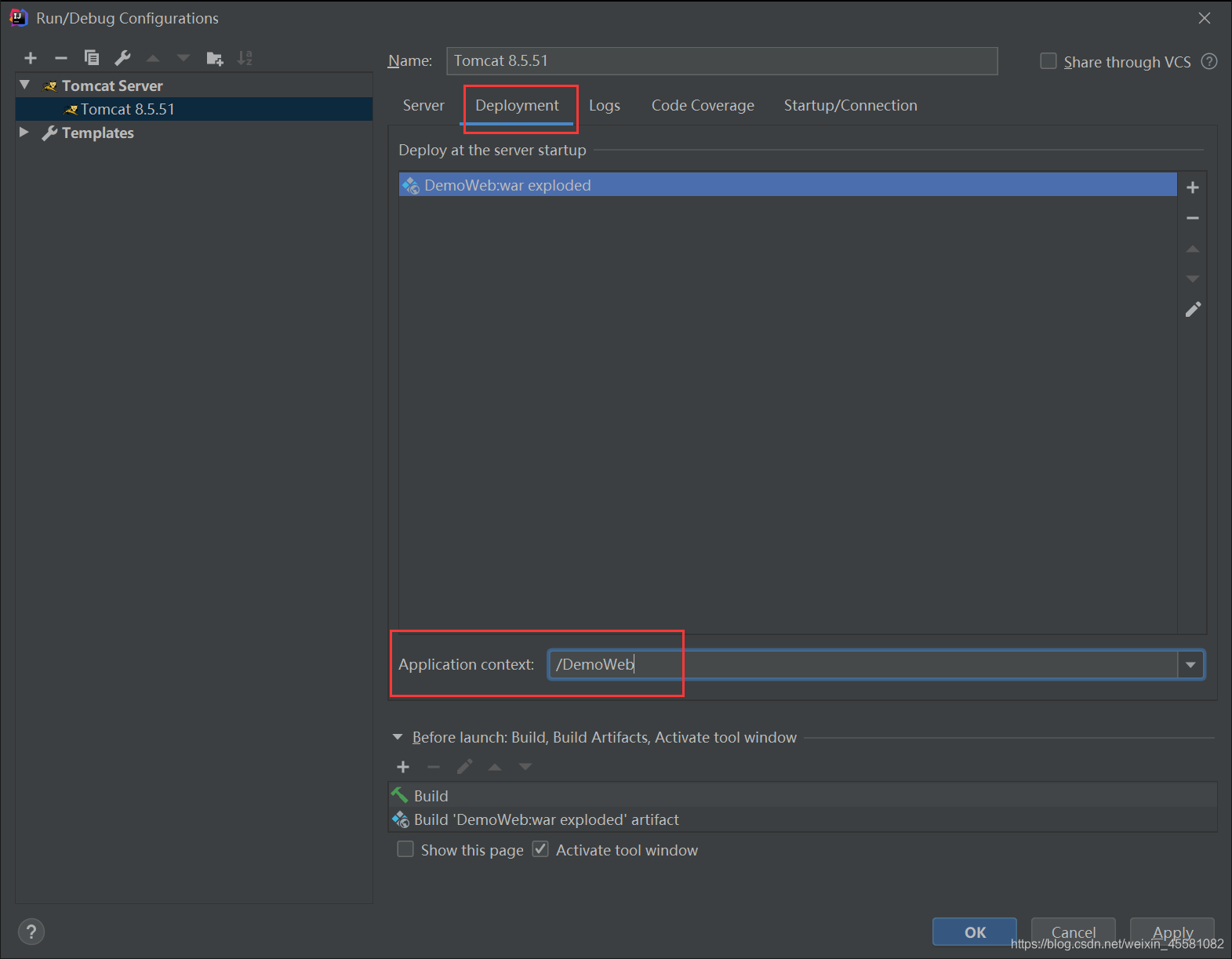
Task: Select Tomcat 8.5.51 configuration item
Action: [x=194, y=109]
